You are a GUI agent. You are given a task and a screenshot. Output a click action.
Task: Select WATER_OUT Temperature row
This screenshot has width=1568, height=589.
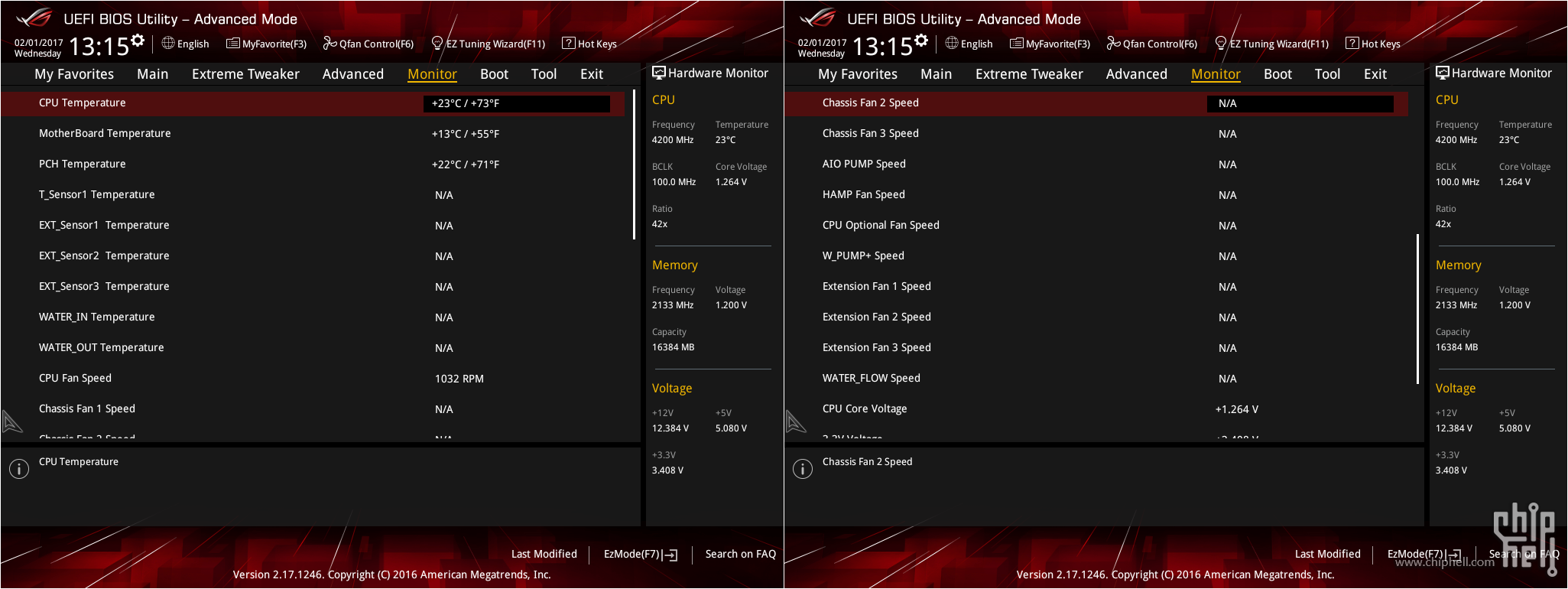(x=313, y=348)
